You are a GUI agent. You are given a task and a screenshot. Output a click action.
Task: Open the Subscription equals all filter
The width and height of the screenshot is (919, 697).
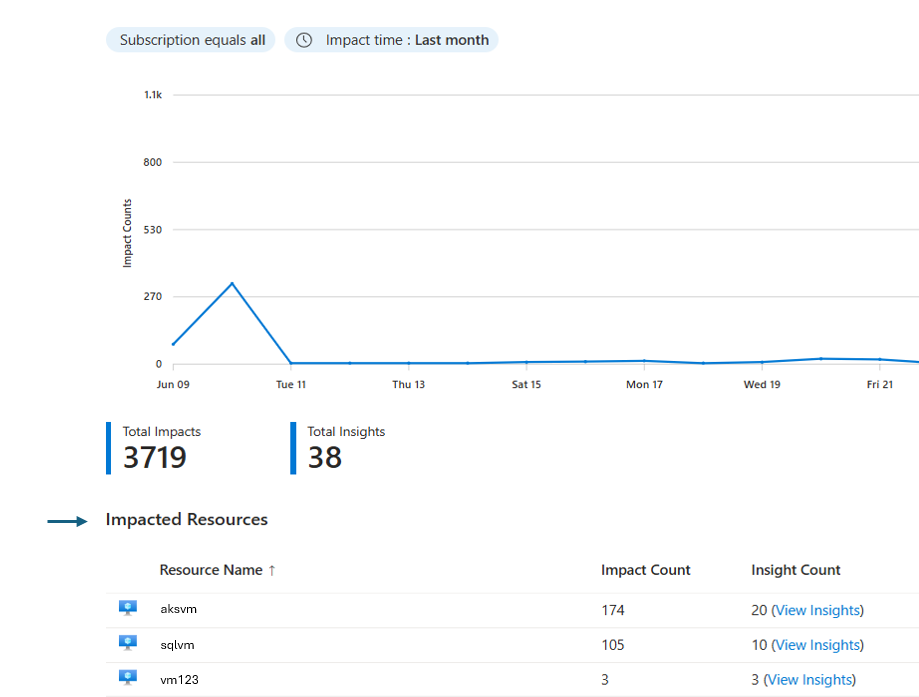[190, 39]
